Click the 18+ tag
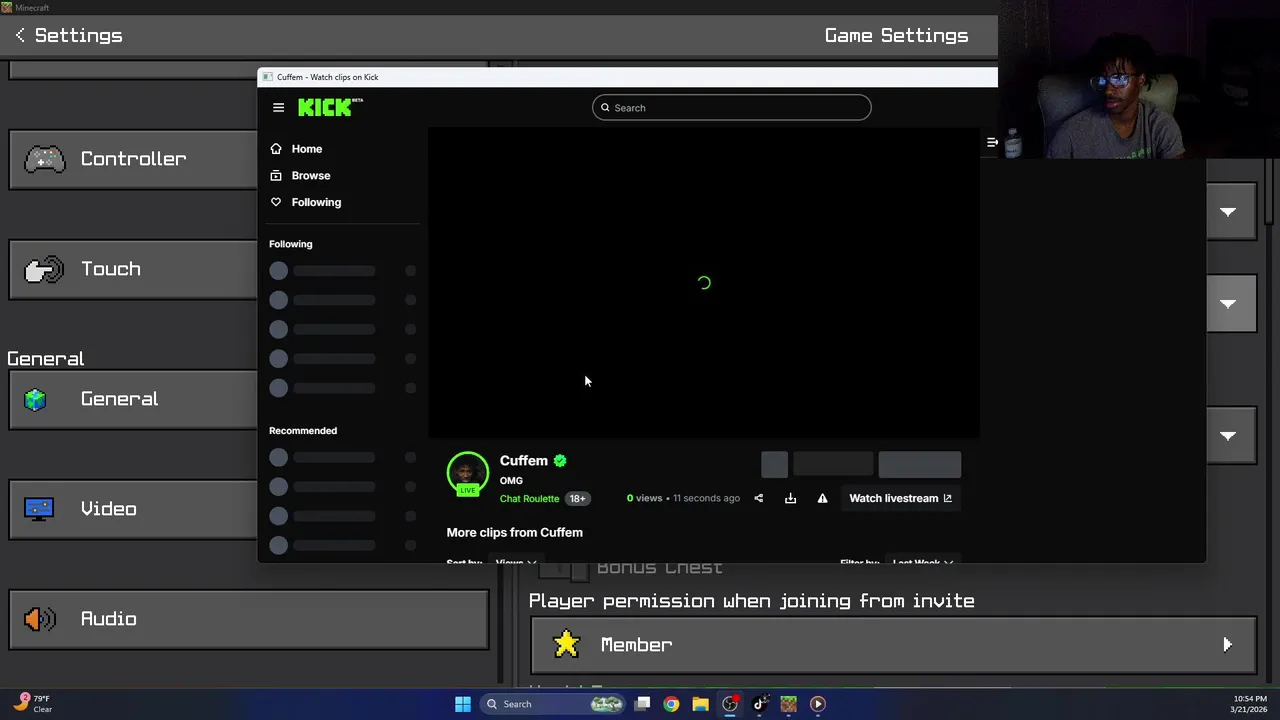Image resolution: width=1280 pixels, height=720 pixels. point(577,499)
